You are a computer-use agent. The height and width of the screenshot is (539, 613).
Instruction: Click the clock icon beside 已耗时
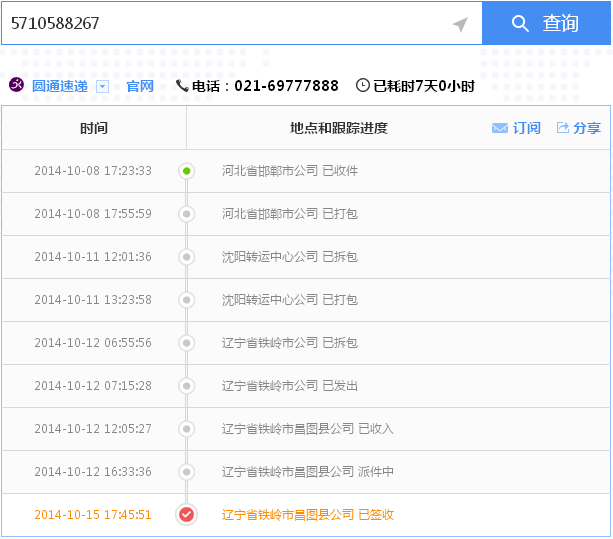coord(362,86)
